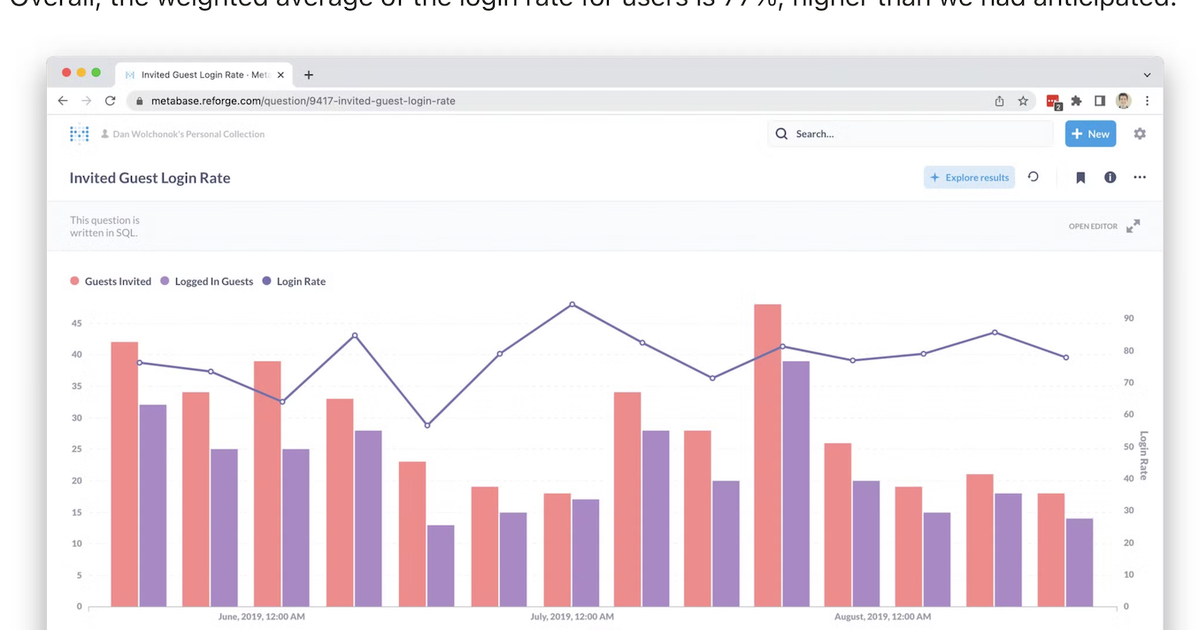The width and height of the screenshot is (1200, 630).
Task: Bookmark this question using the bookmark icon
Action: (1080, 177)
